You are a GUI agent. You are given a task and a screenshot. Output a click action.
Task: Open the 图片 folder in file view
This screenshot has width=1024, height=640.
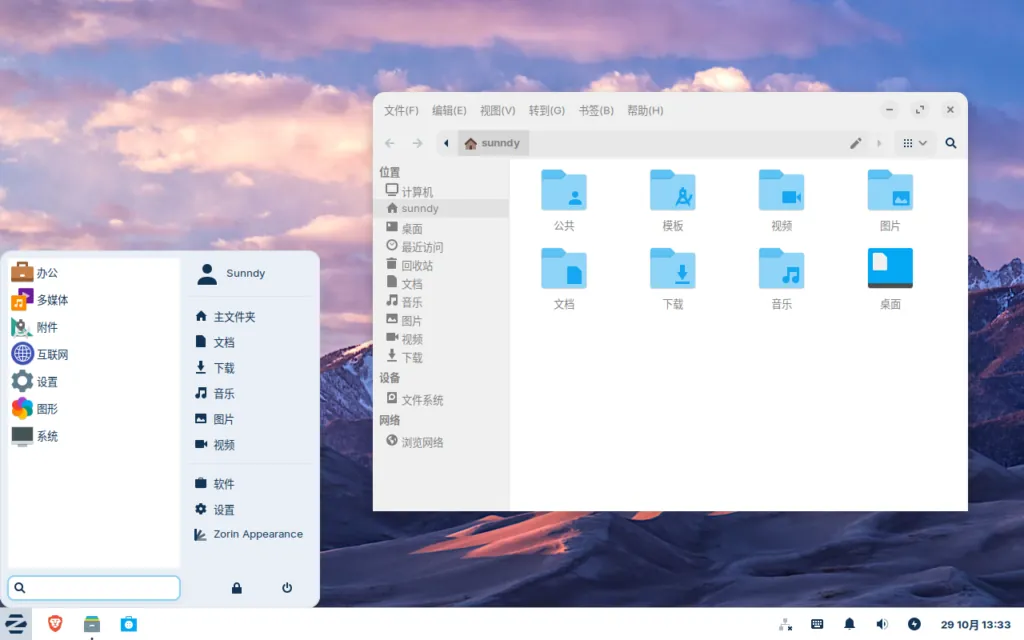[x=890, y=200]
